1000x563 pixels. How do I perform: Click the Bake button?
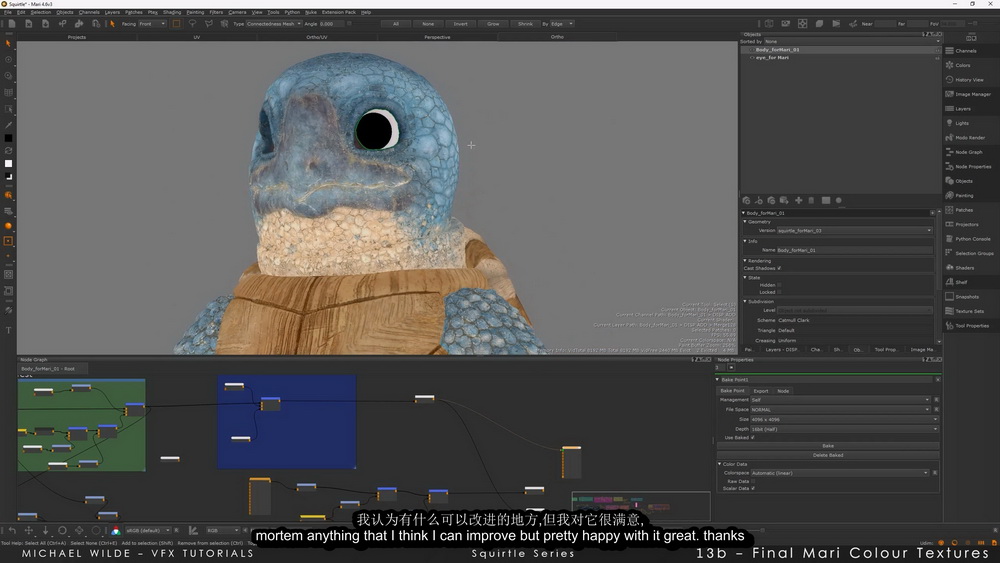click(828, 446)
